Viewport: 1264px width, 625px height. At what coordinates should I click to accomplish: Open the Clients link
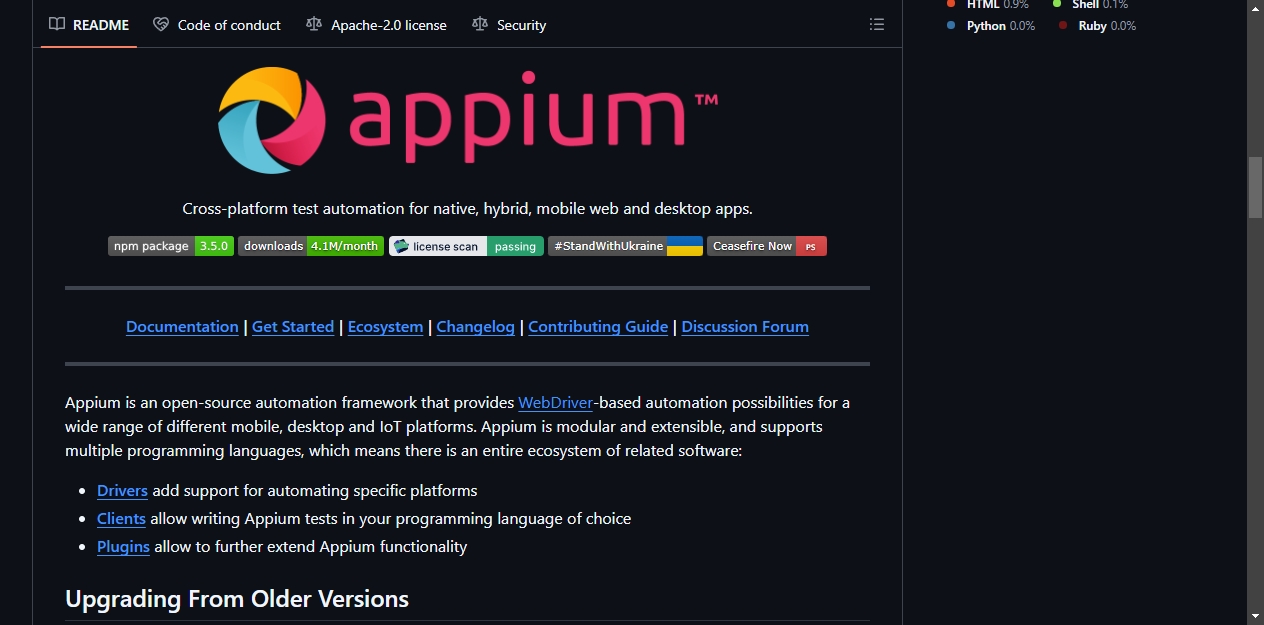121,519
